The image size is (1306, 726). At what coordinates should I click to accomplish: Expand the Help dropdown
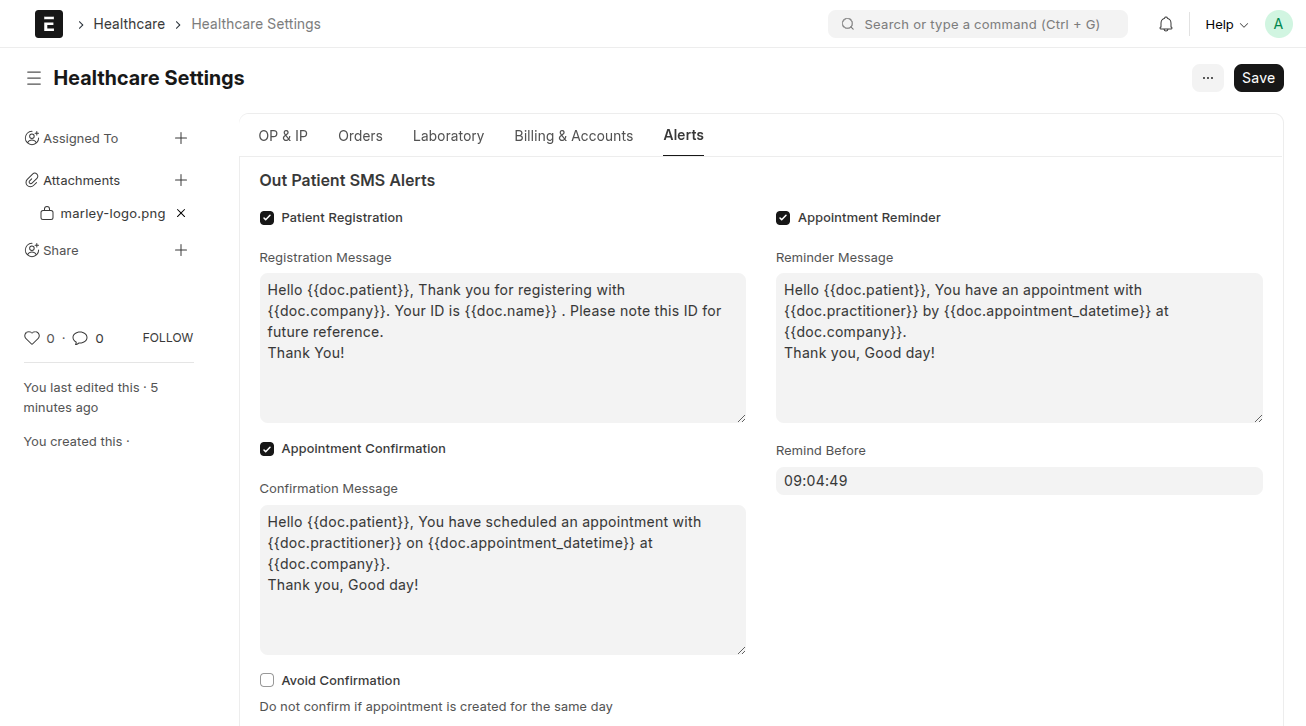tap(1226, 24)
